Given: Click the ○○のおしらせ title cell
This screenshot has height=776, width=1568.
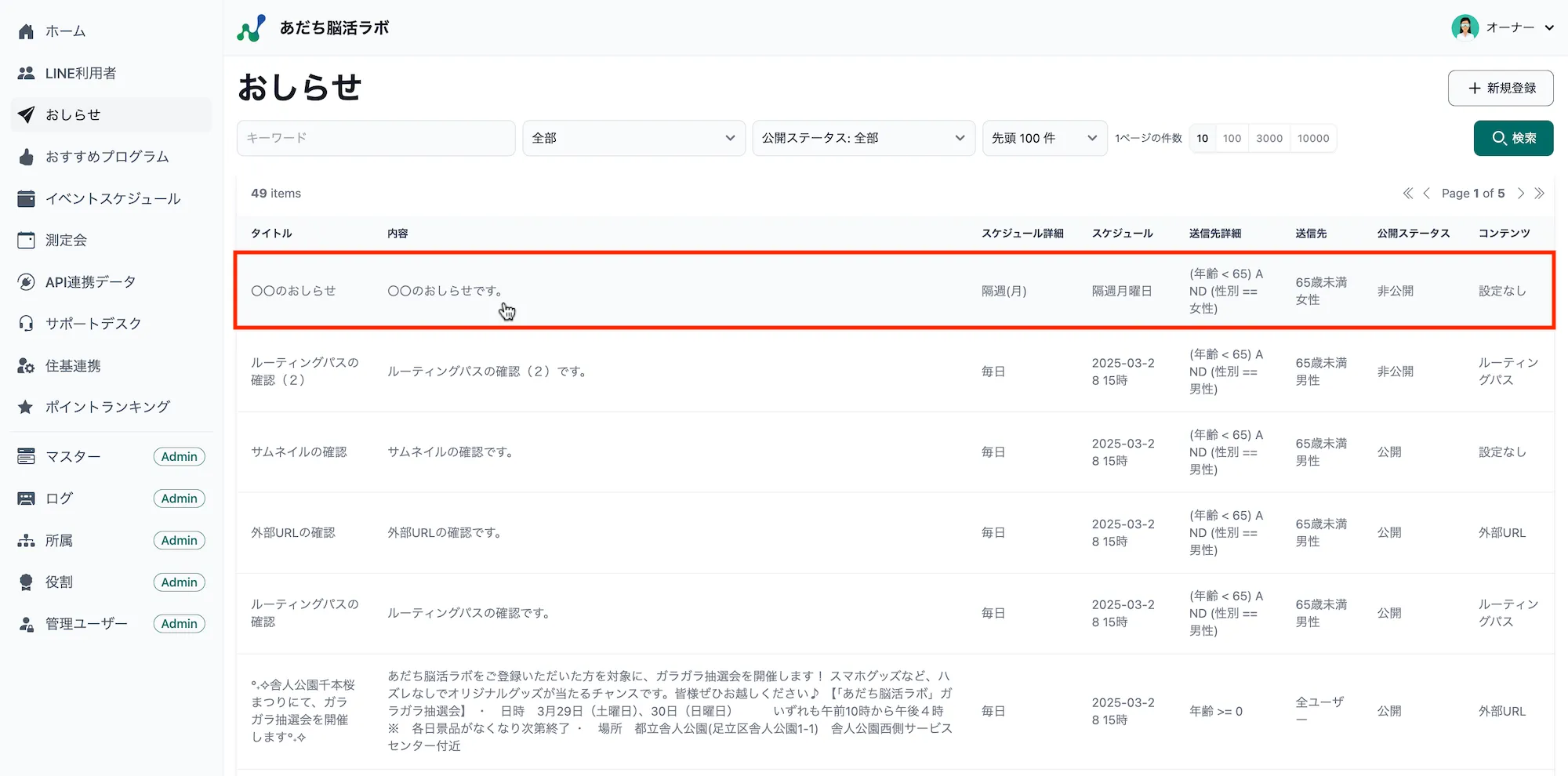Looking at the screenshot, I should click(x=293, y=291).
